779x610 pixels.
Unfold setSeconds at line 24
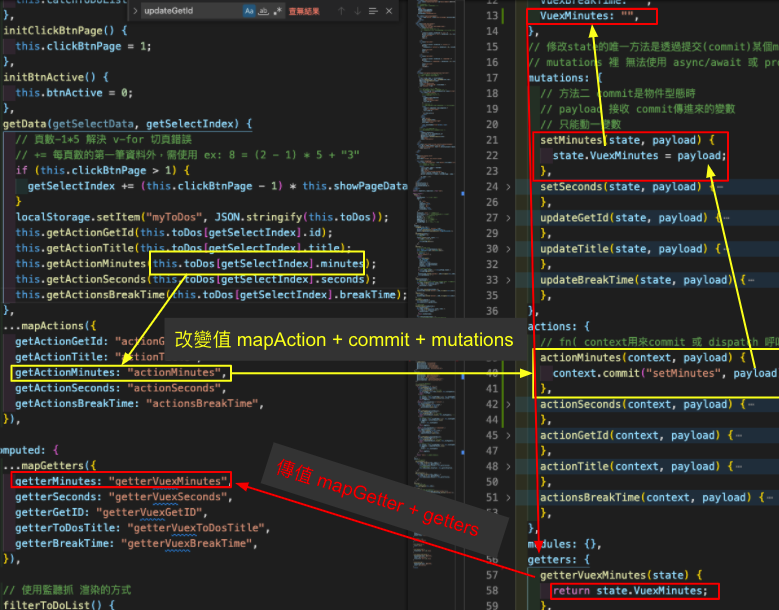(508, 187)
